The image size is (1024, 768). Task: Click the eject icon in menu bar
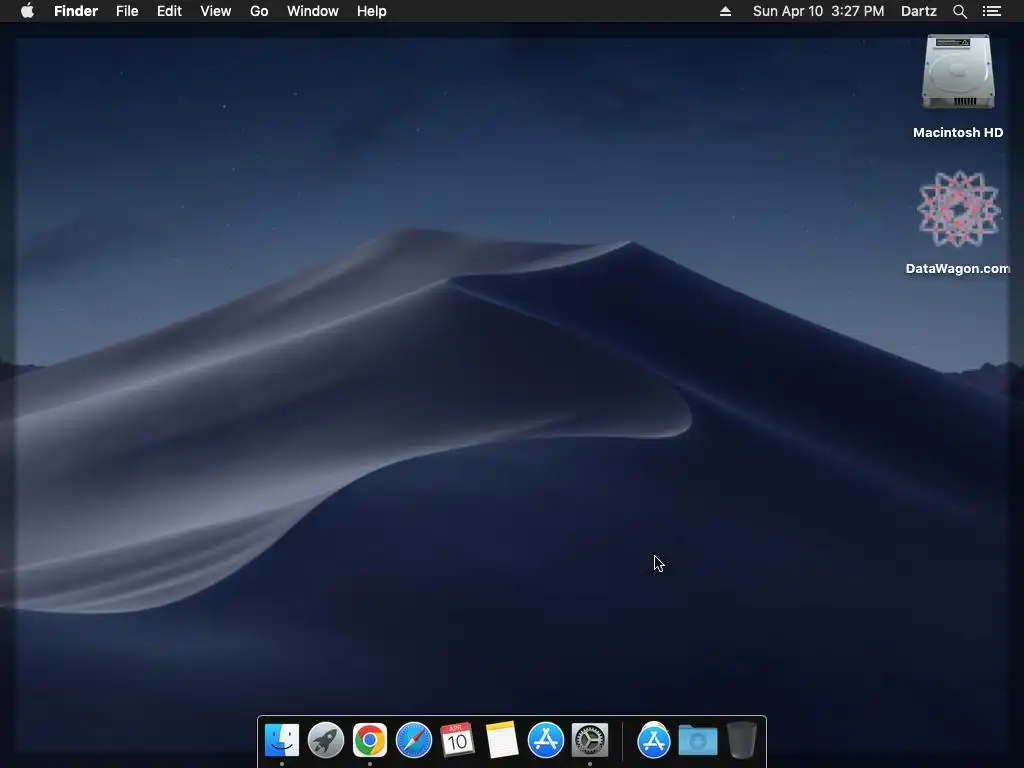(725, 11)
